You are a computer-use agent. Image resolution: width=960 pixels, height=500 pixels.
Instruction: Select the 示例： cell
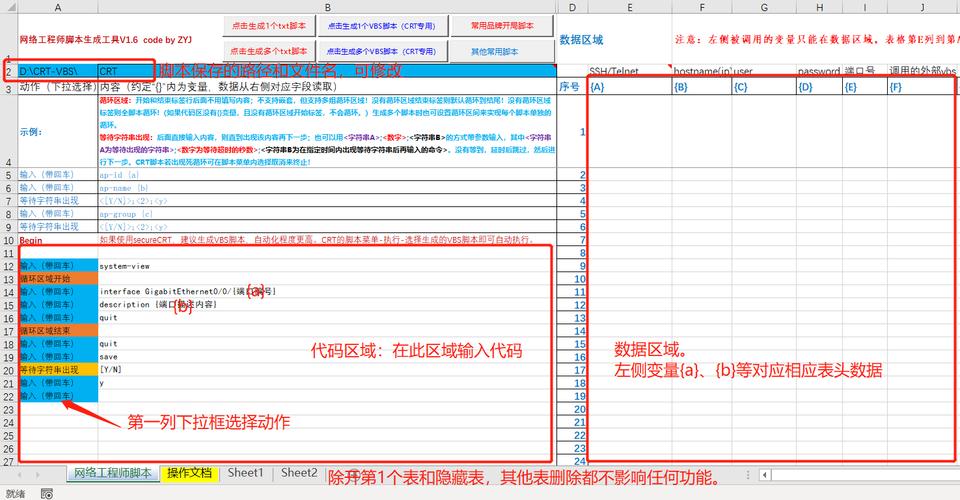click(x=58, y=131)
